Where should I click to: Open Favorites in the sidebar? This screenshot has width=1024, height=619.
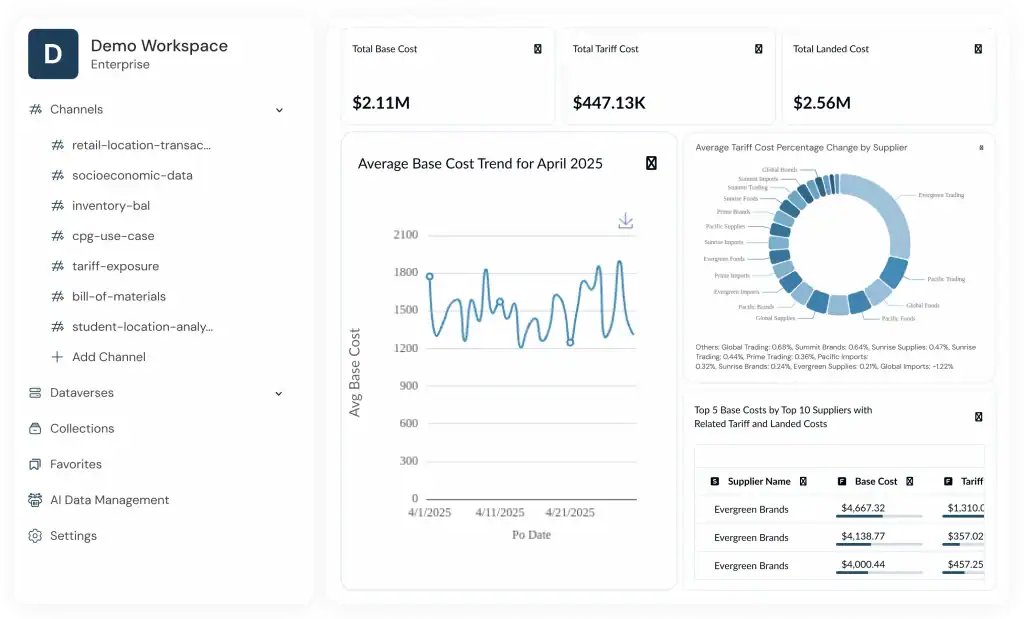coord(76,464)
